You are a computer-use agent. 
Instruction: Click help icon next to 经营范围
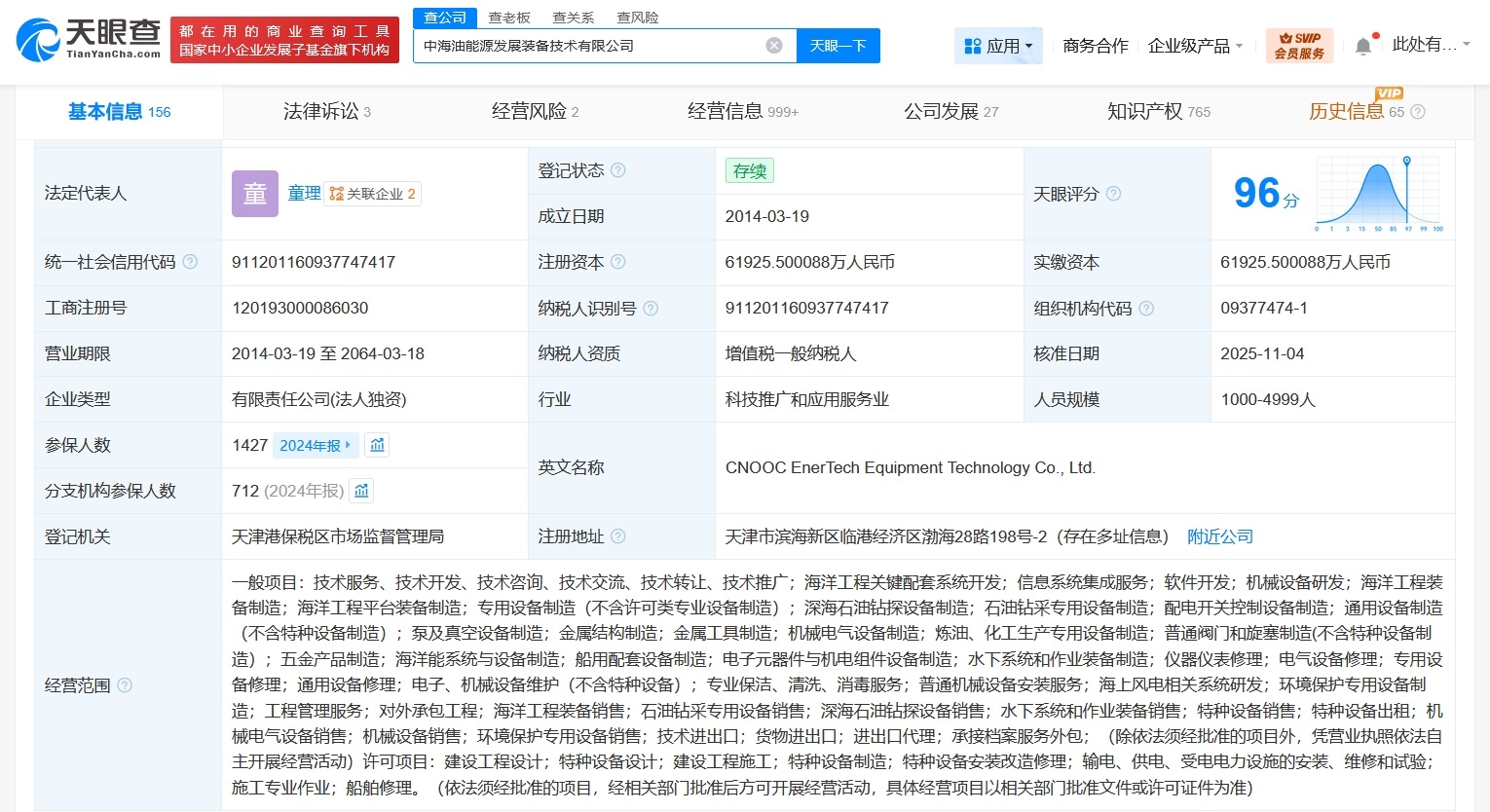124,685
